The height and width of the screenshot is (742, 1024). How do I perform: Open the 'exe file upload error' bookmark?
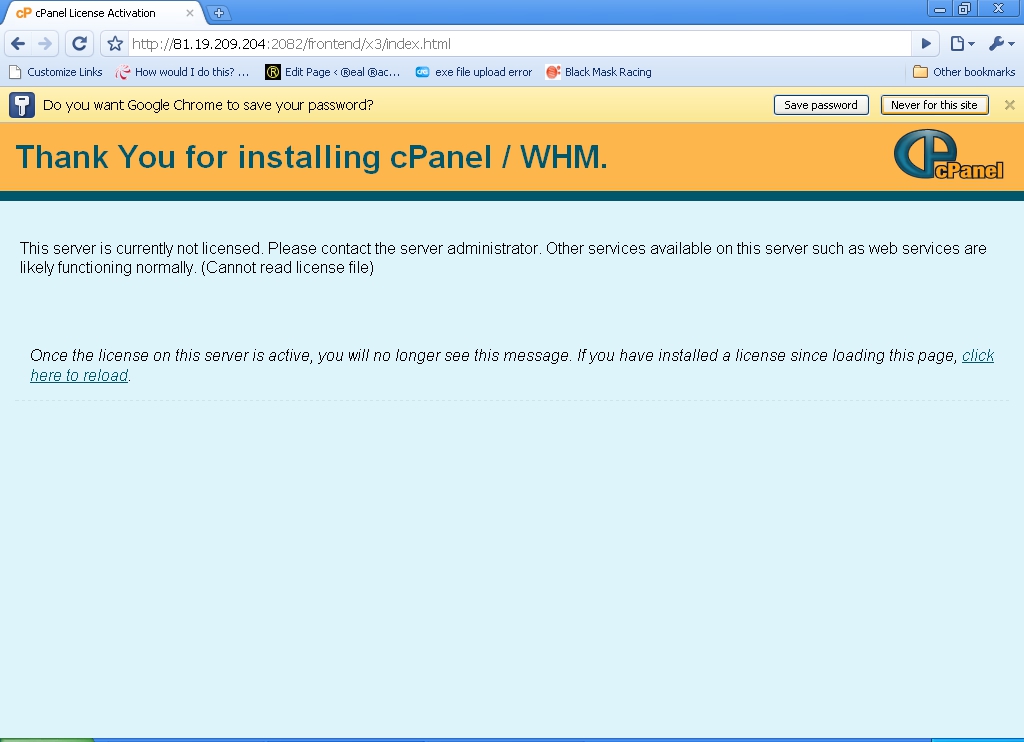pos(474,72)
